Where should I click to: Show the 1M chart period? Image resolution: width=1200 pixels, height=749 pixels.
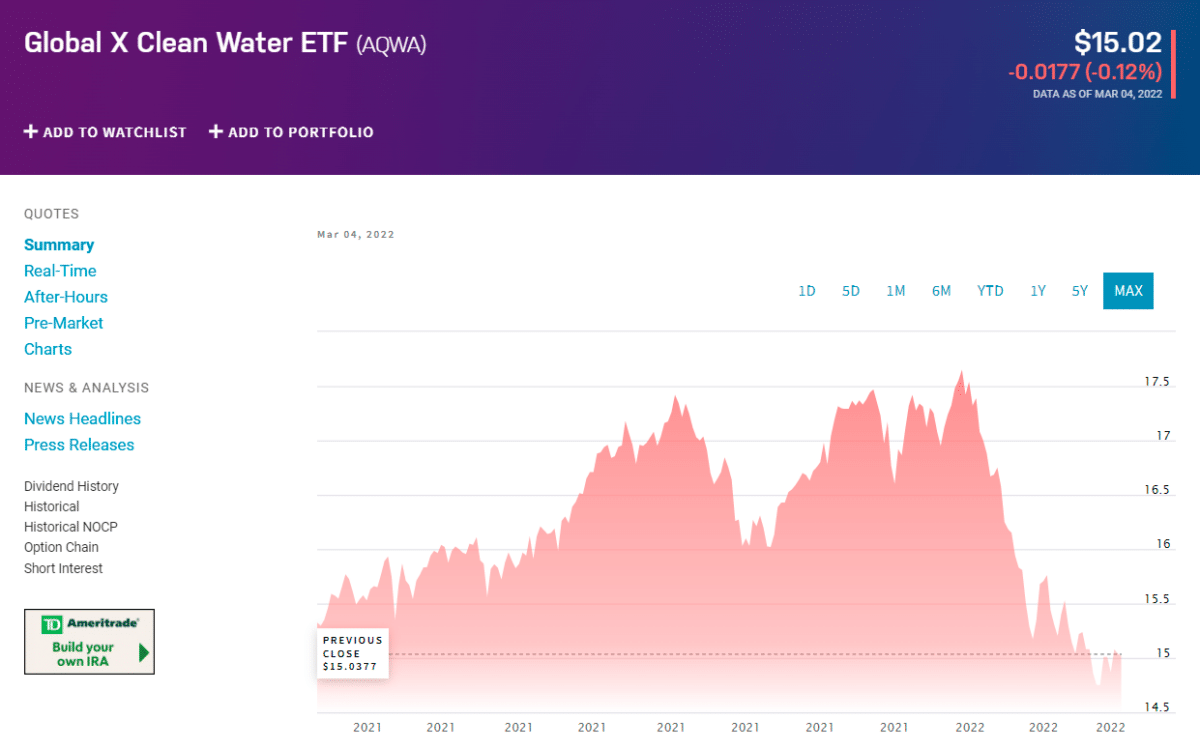[x=895, y=291]
